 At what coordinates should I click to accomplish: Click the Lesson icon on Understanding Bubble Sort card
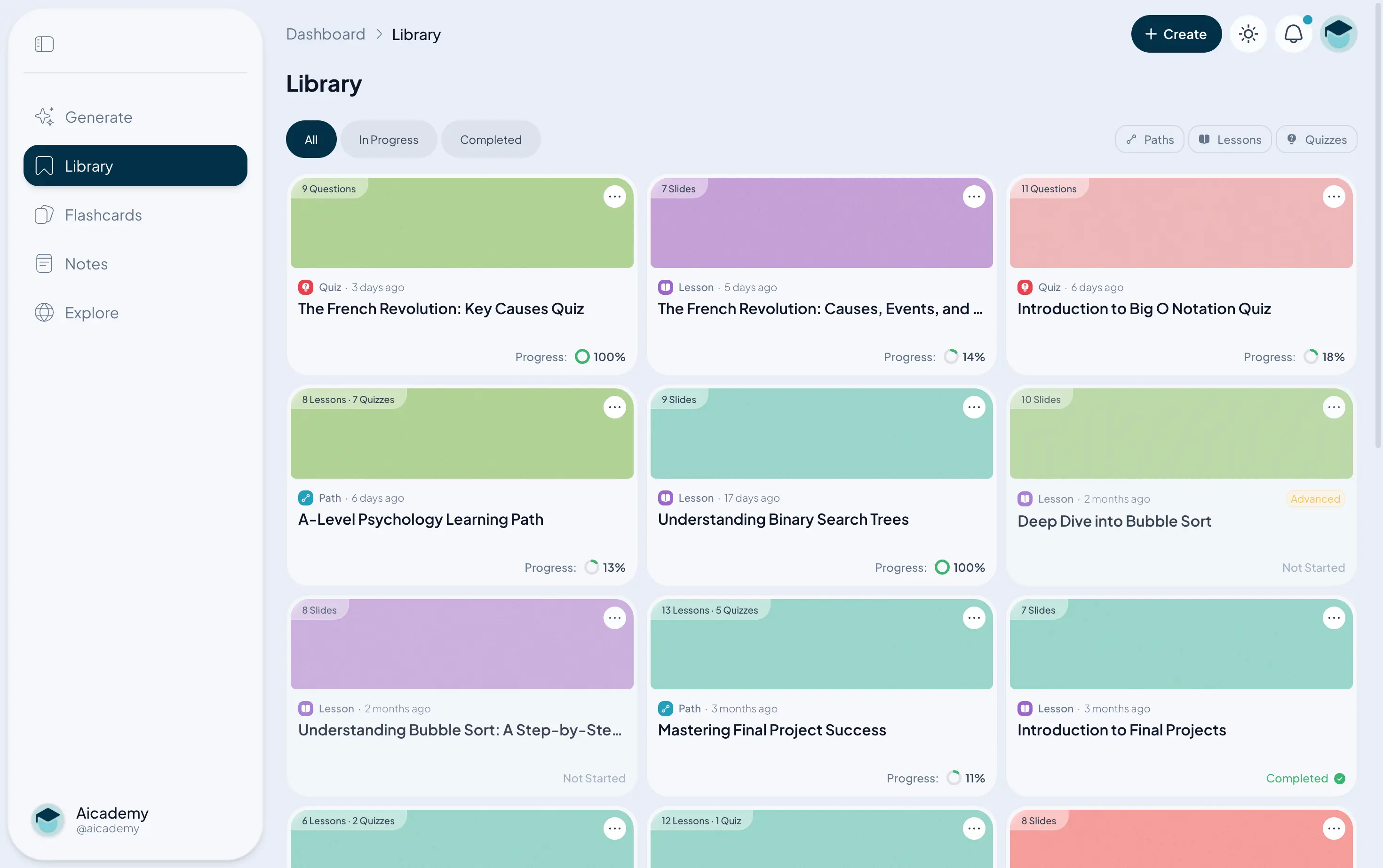[306, 709]
